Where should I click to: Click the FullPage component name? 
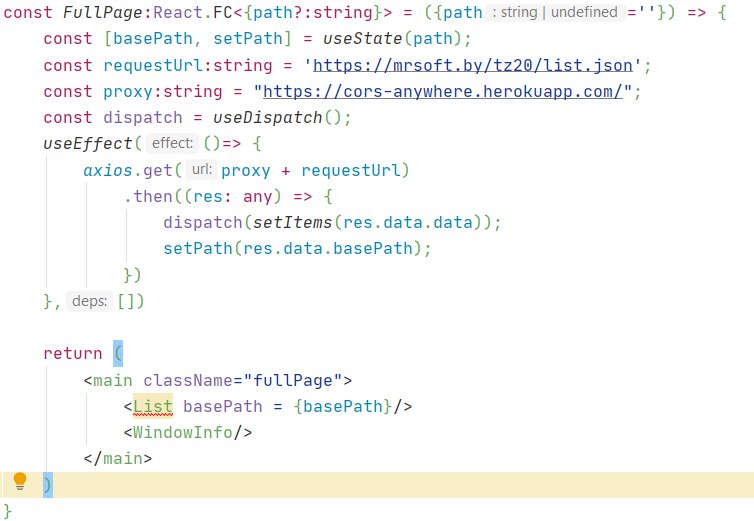pos(103,12)
